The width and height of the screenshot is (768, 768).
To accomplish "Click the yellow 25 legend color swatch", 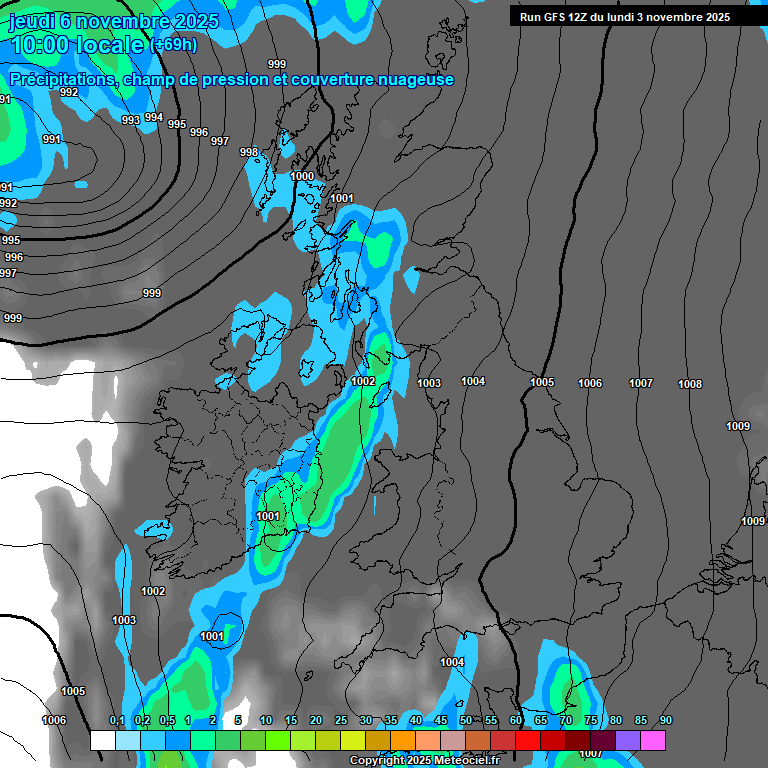I will click(353, 741).
